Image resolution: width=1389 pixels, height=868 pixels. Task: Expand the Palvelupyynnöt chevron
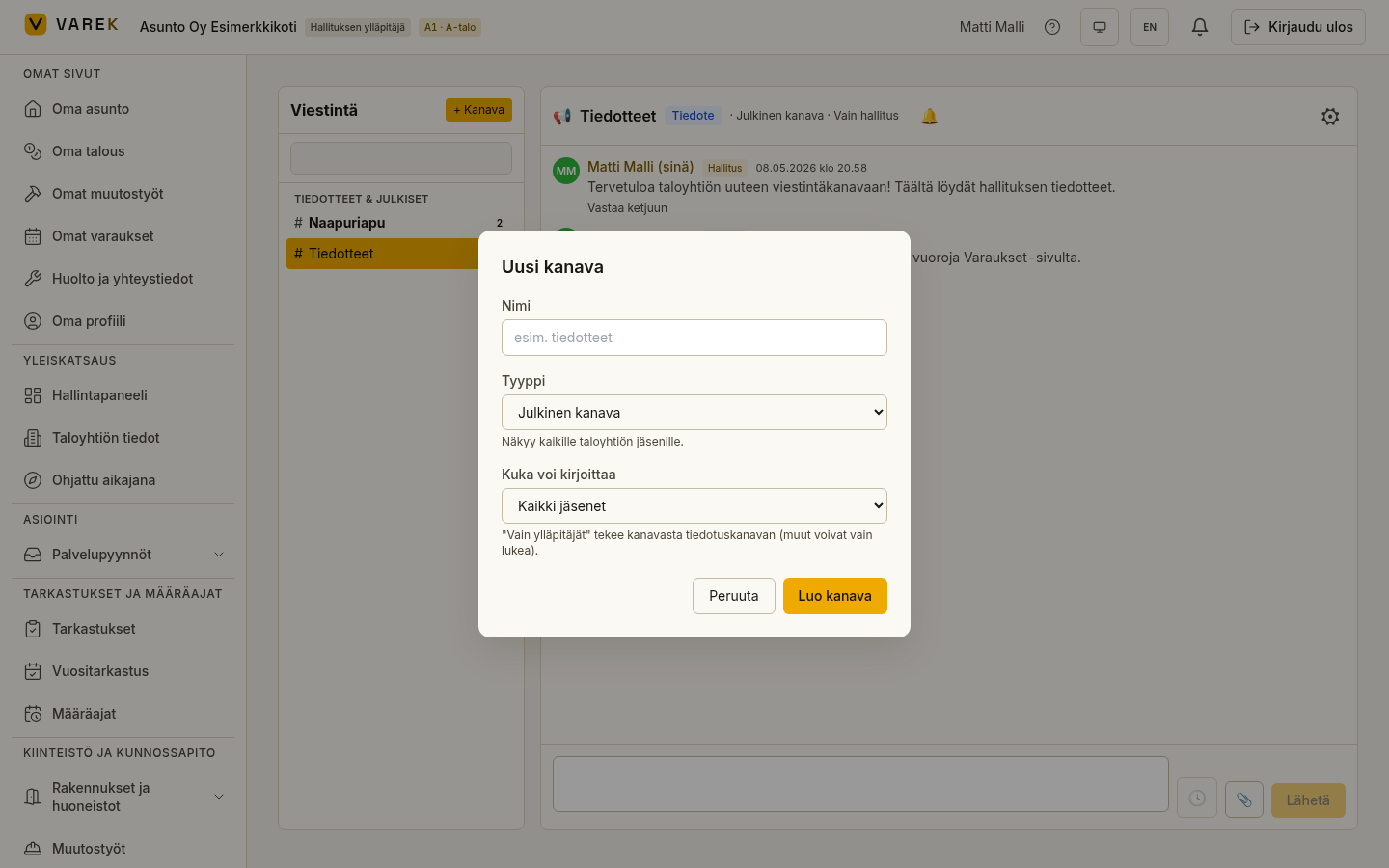coord(219,555)
